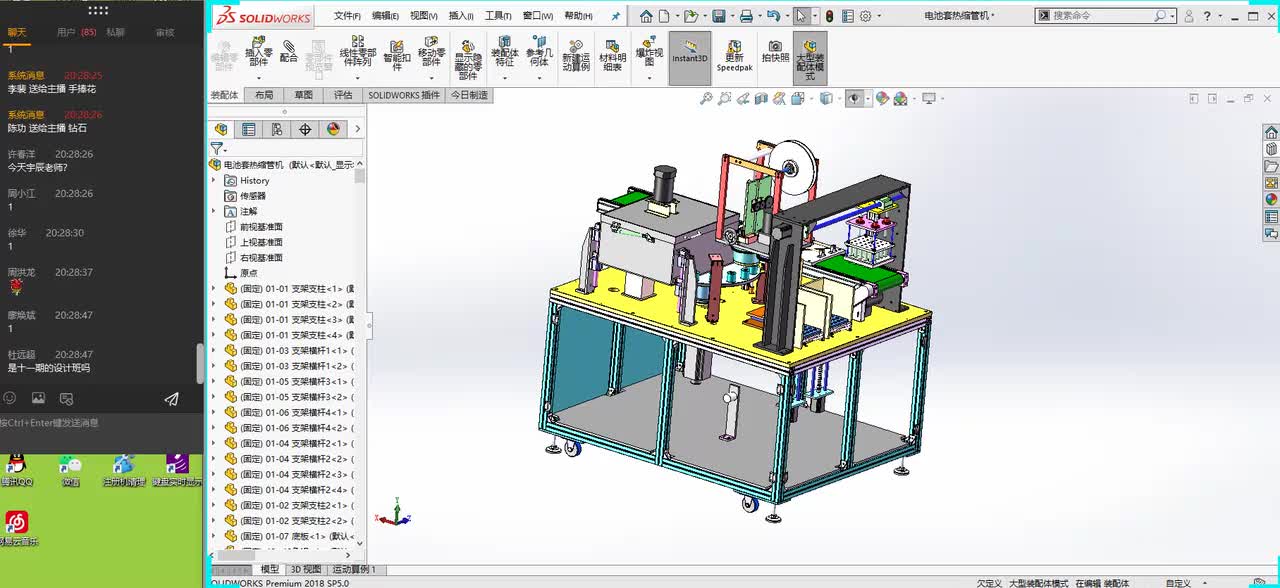This screenshot has height=588, width=1280.
Task: Open the DimXpertManager crosshair tab
Action: click(x=305, y=129)
